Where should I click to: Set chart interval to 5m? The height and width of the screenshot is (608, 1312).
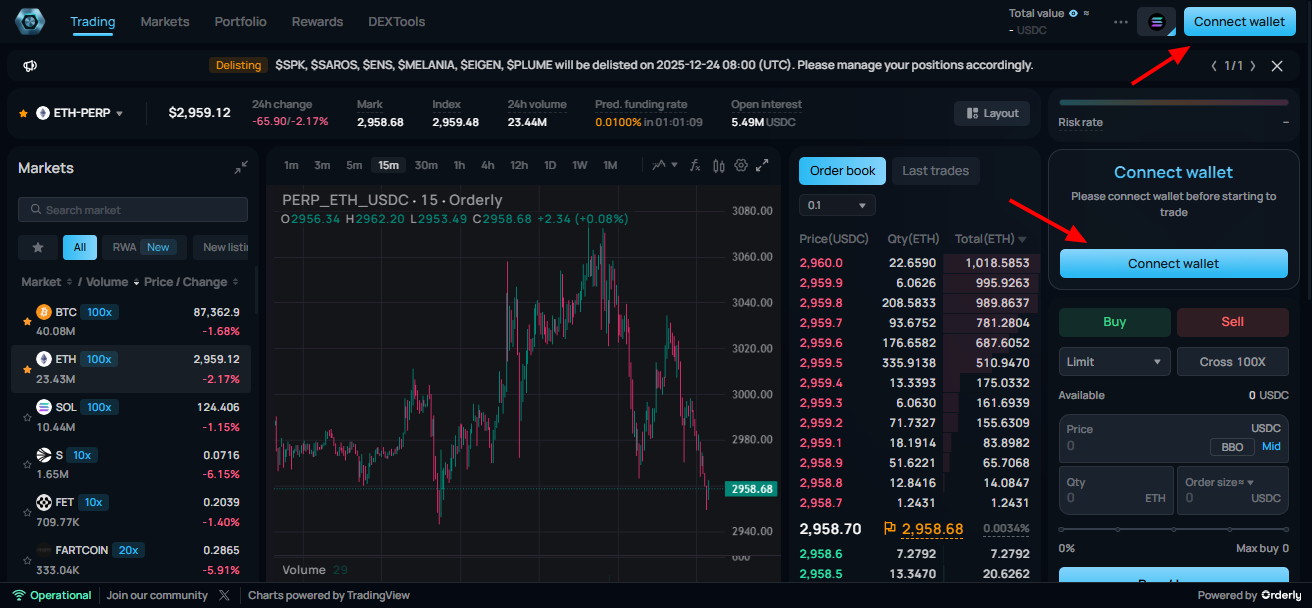click(354, 165)
